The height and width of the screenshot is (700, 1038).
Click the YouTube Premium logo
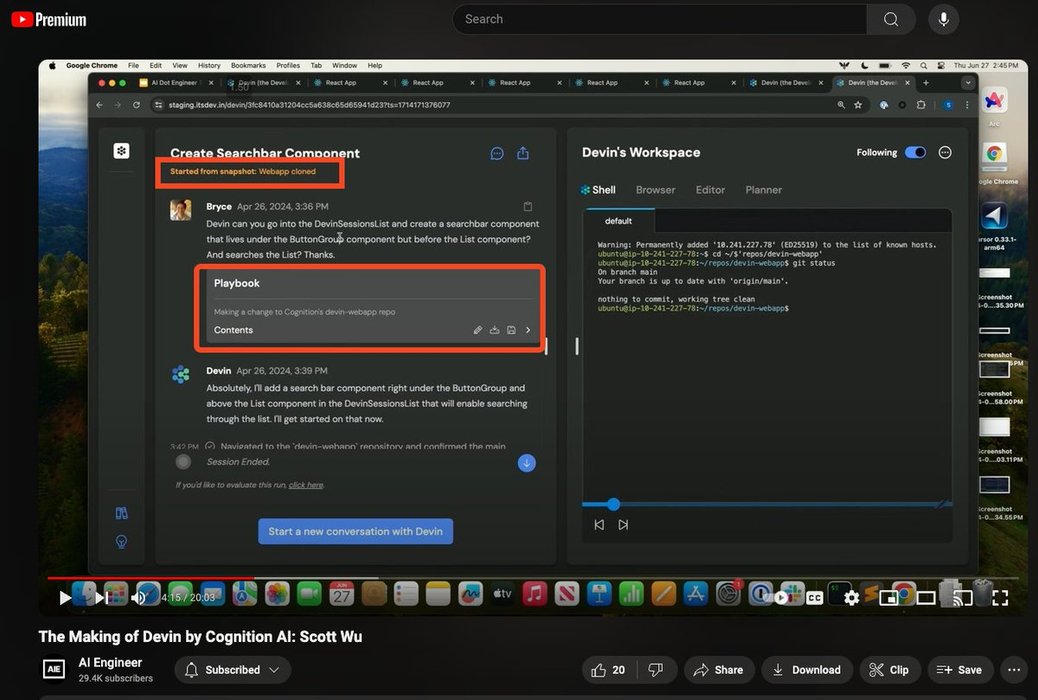[48, 19]
